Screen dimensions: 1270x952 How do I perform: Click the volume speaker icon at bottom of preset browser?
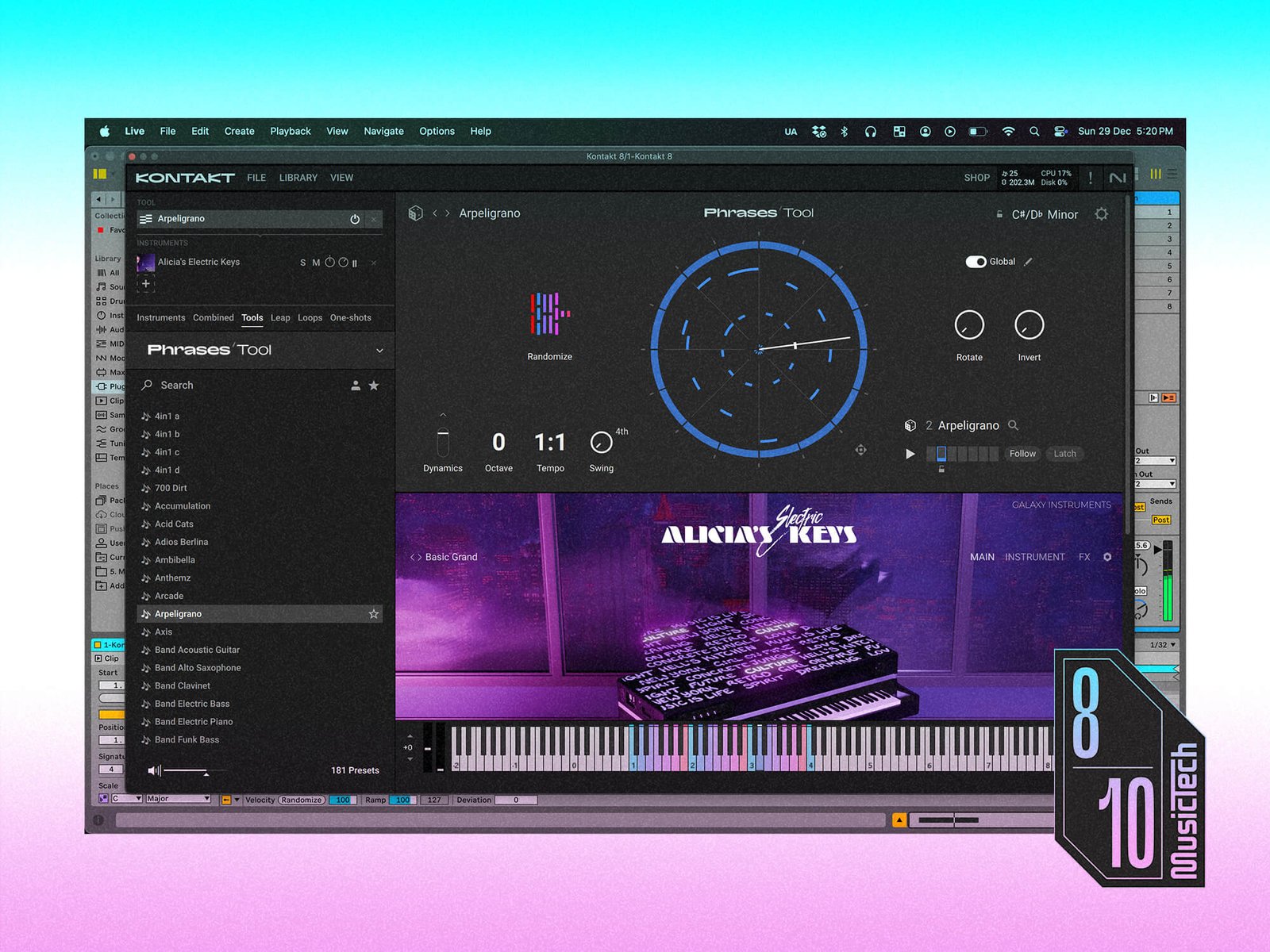pyautogui.click(x=152, y=770)
